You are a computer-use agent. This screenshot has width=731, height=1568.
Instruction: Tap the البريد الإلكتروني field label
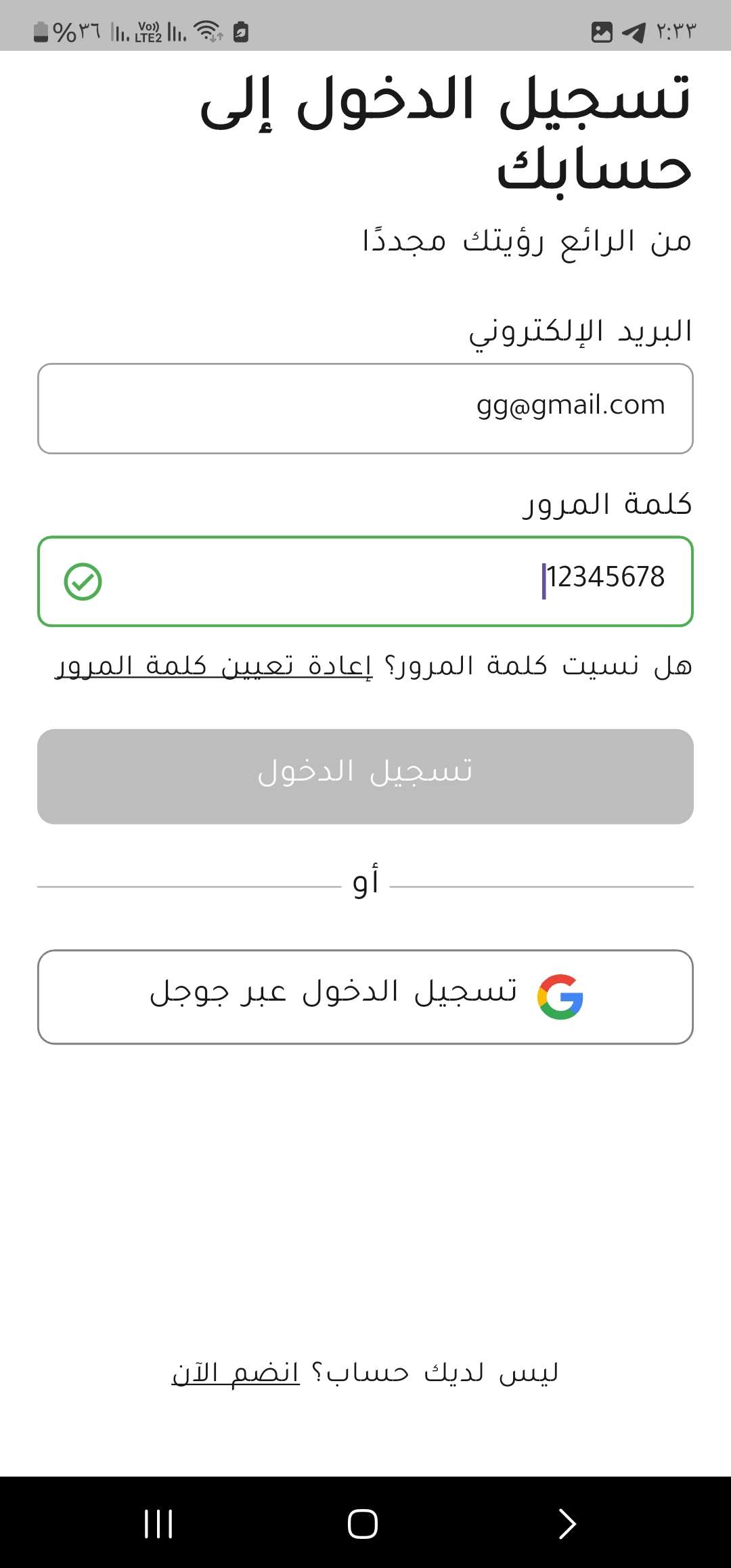click(581, 332)
